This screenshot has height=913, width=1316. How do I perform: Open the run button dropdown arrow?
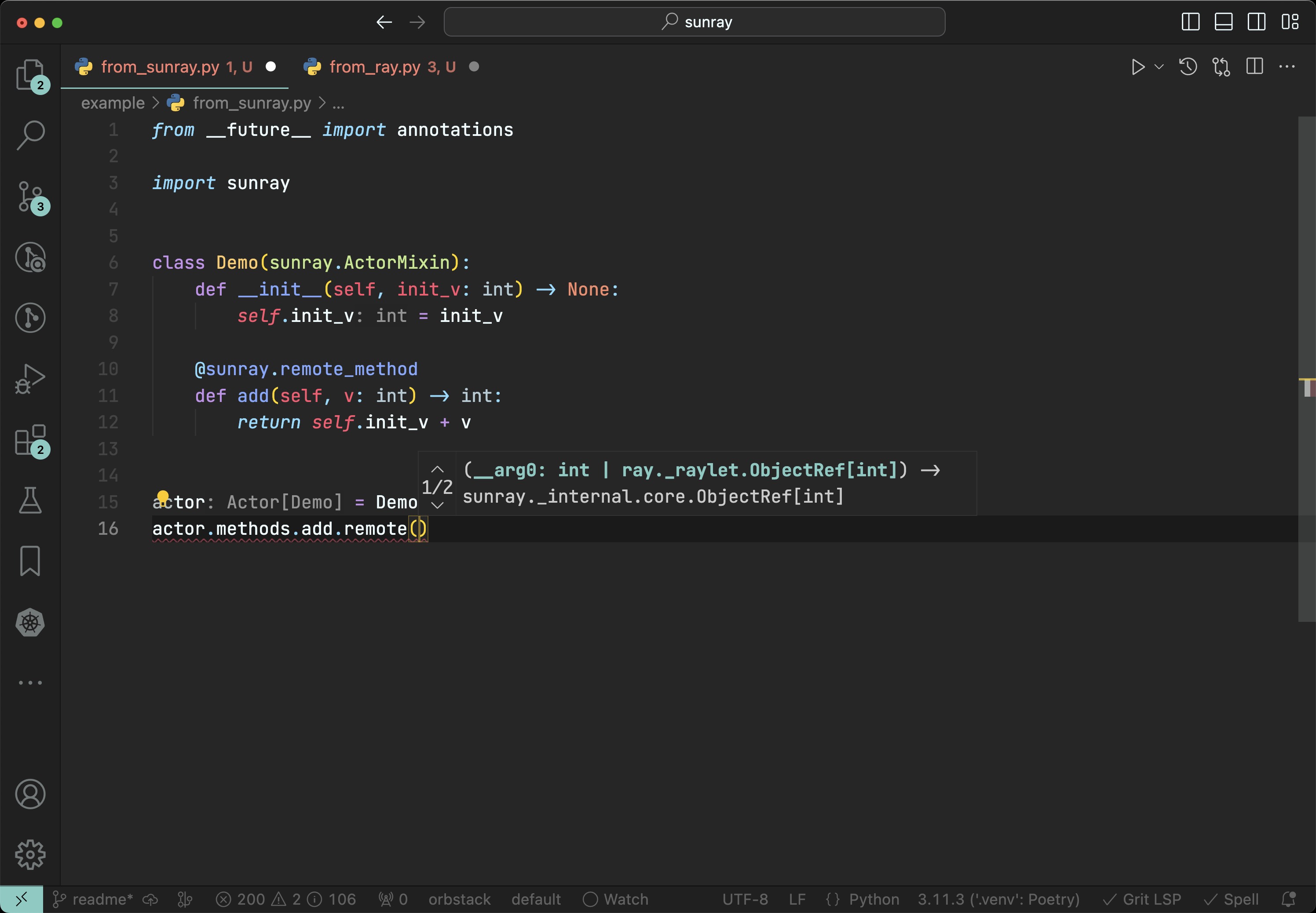click(1159, 67)
